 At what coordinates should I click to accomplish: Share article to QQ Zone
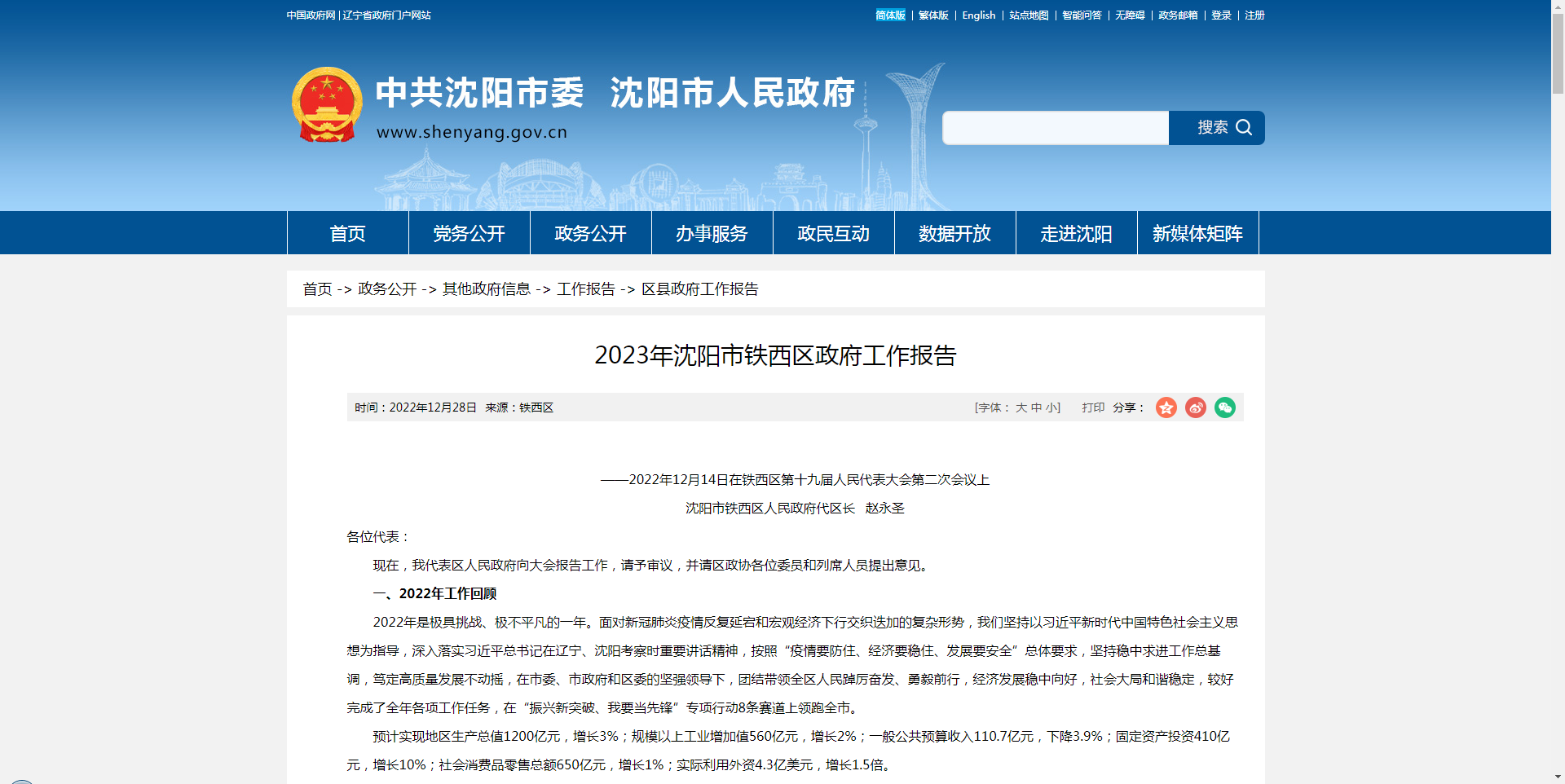[1166, 407]
